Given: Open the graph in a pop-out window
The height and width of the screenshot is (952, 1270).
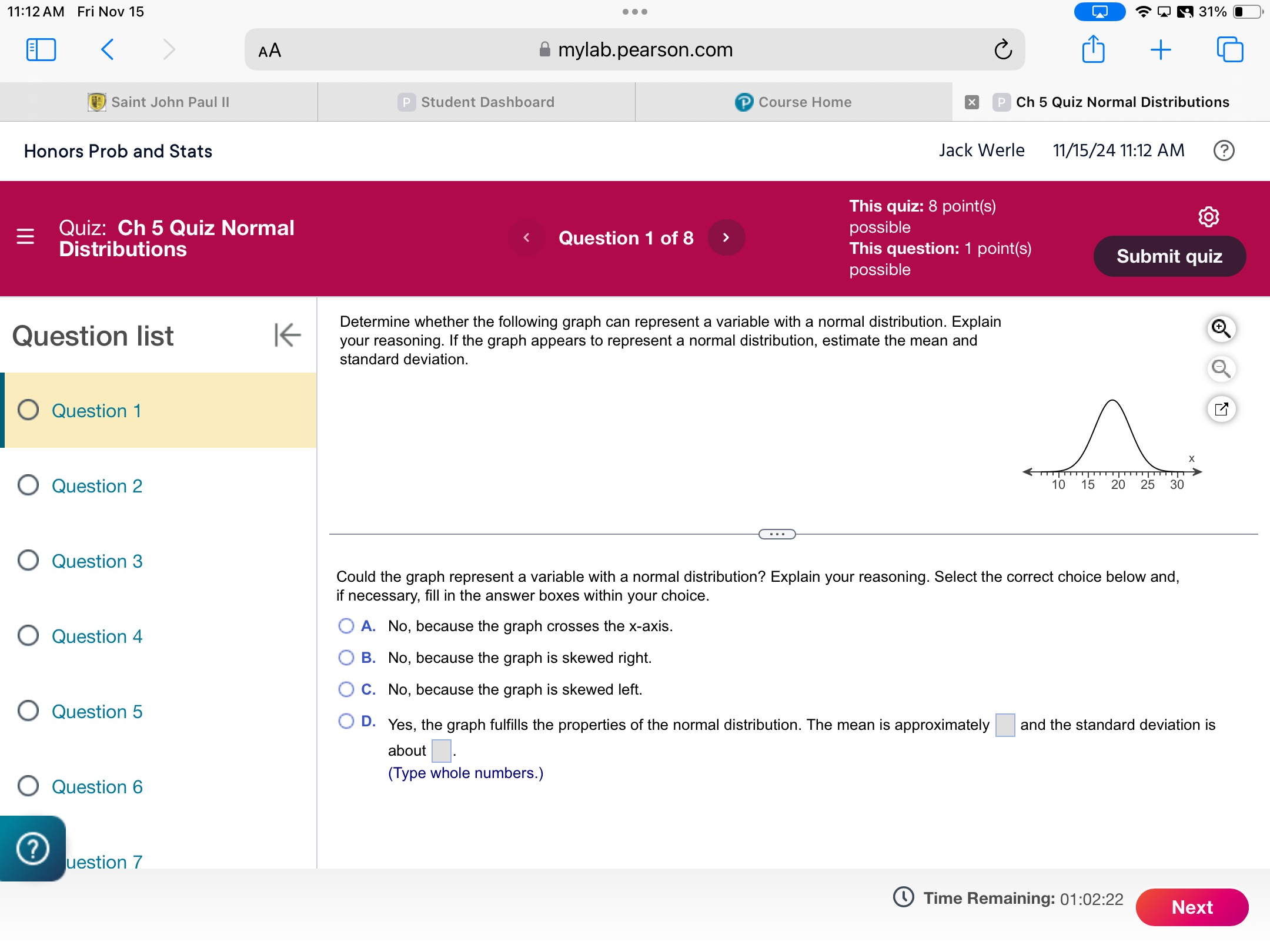Looking at the screenshot, I should coord(1221,408).
